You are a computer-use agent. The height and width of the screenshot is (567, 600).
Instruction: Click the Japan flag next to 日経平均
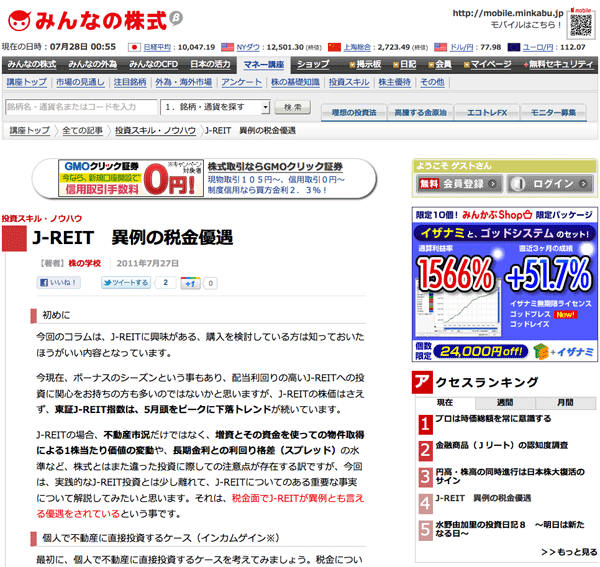(135, 46)
